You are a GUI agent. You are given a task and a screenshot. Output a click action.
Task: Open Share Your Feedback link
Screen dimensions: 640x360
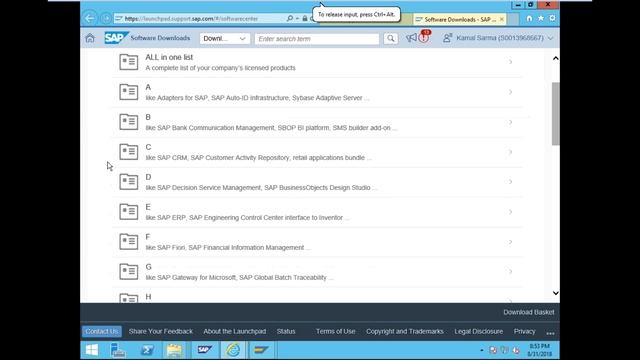[x=161, y=331]
